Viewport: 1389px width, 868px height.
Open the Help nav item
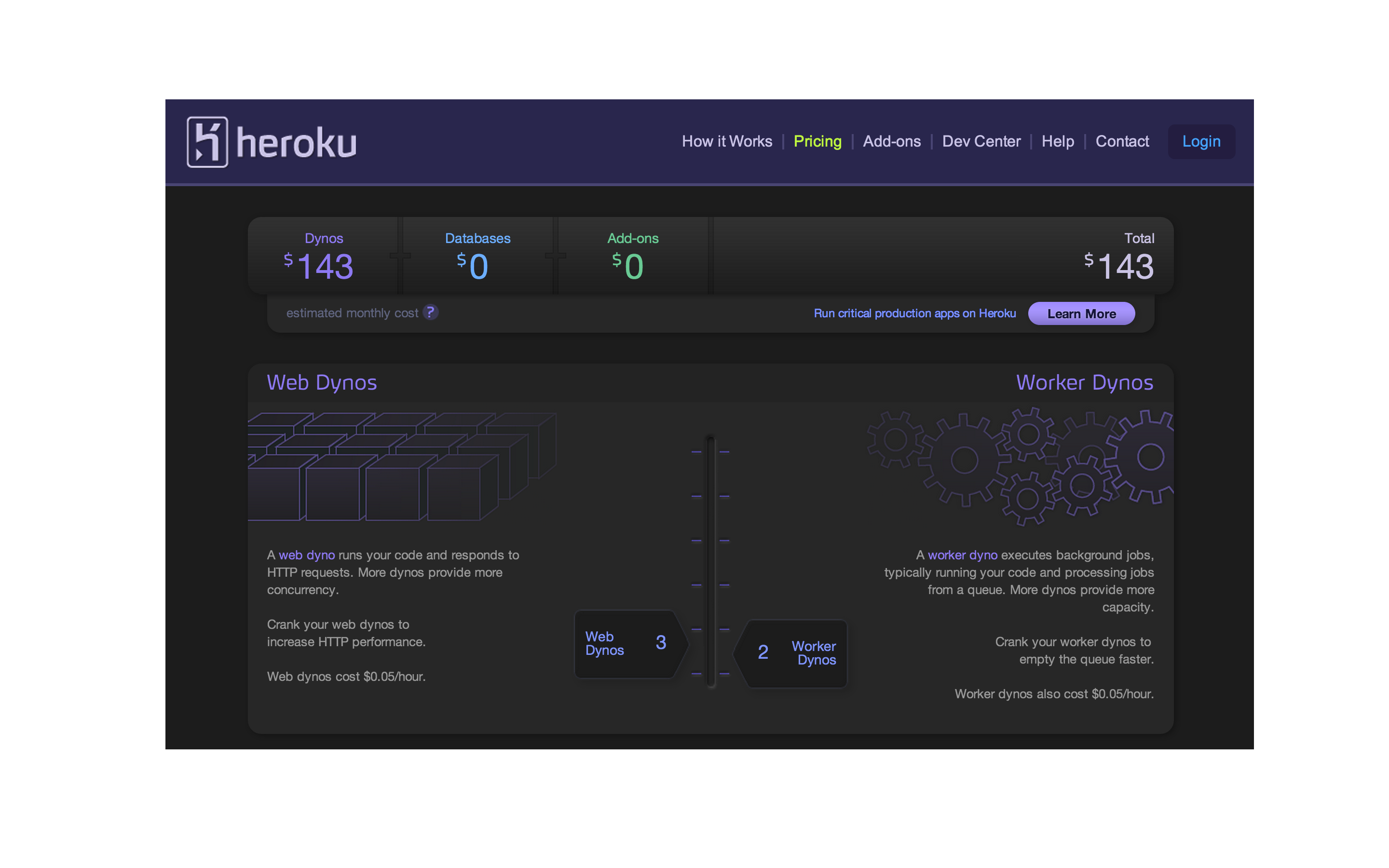pyautogui.click(x=1057, y=141)
